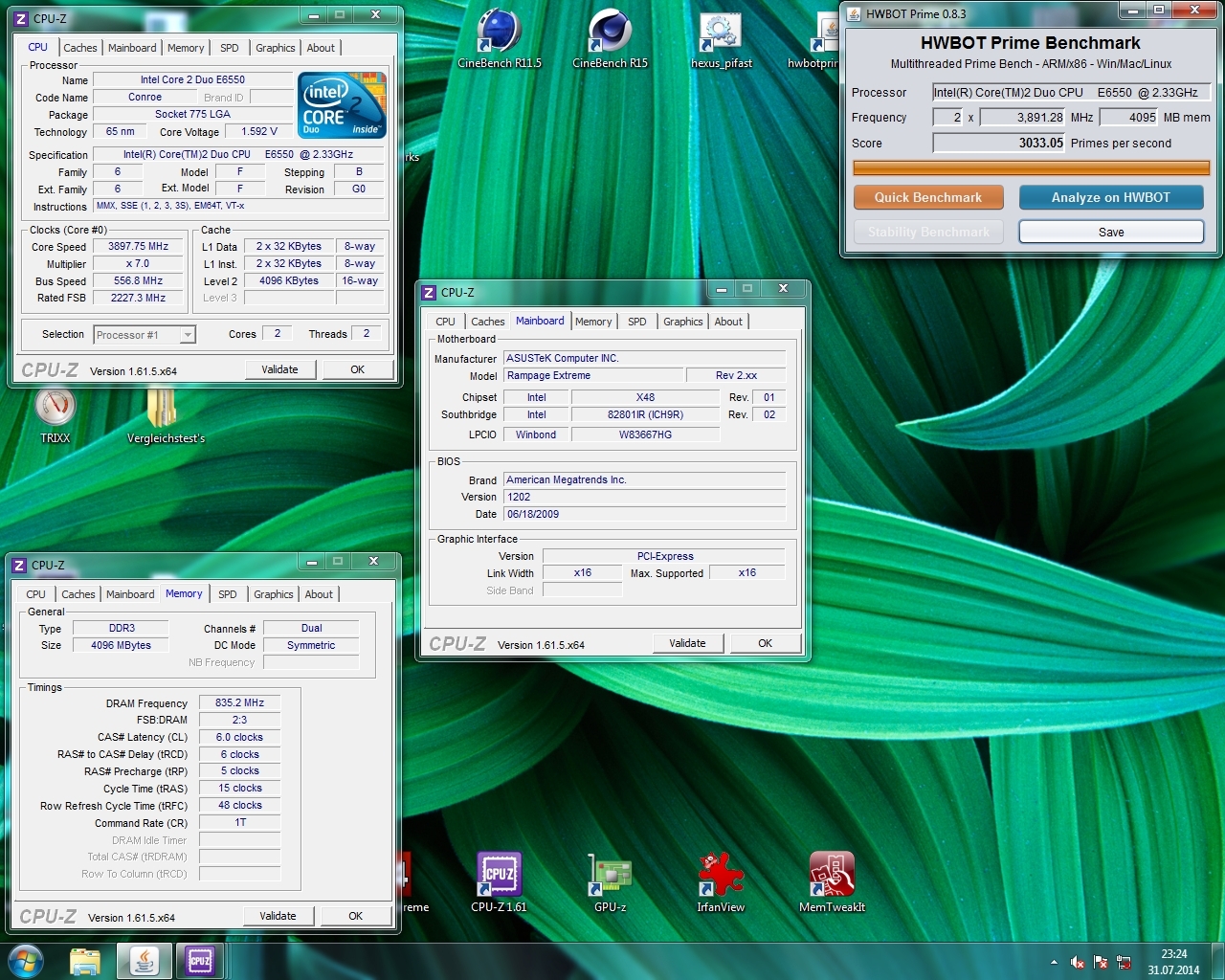1225x980 pixels.
Task: Click the DRAM Frequency value 835.2 MHz
Action: (239, 703)
